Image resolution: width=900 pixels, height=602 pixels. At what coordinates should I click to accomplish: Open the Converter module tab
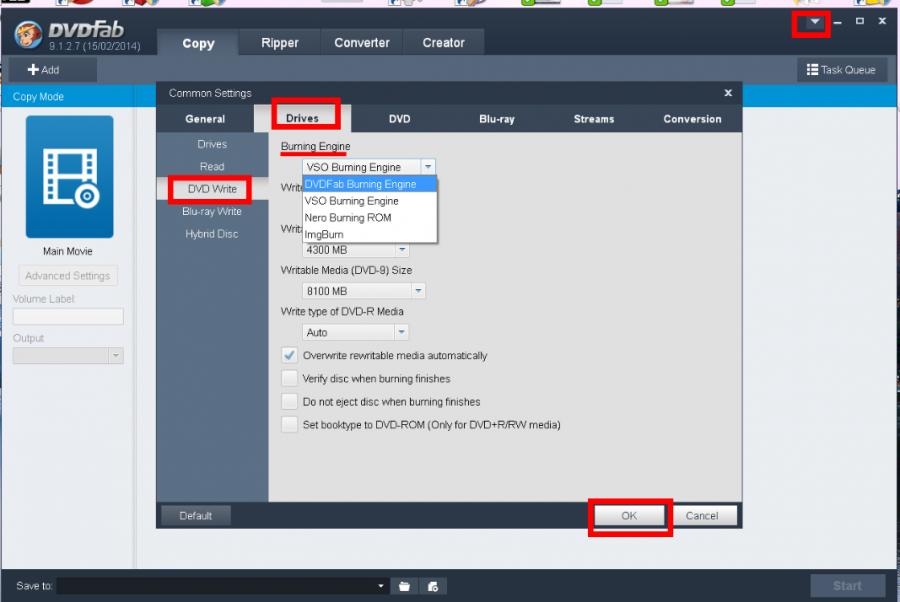pos(362,42)
